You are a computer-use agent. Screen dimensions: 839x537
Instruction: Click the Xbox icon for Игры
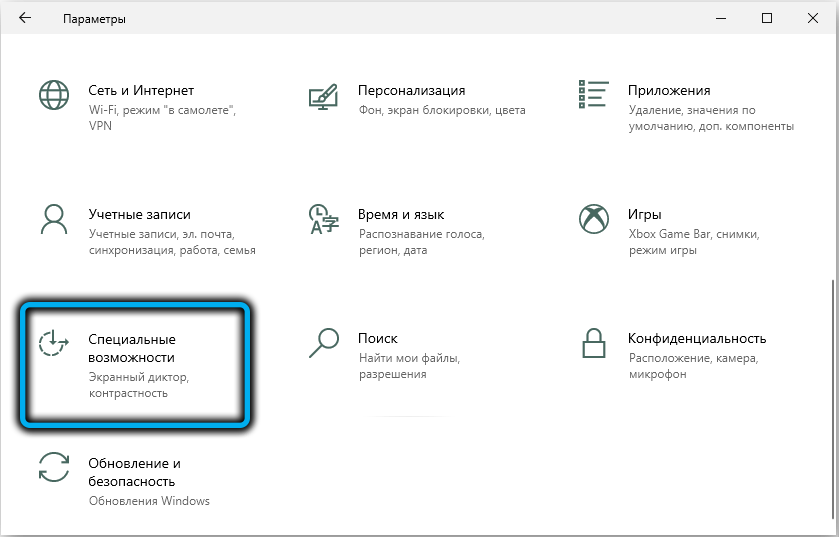pos(593,219)
